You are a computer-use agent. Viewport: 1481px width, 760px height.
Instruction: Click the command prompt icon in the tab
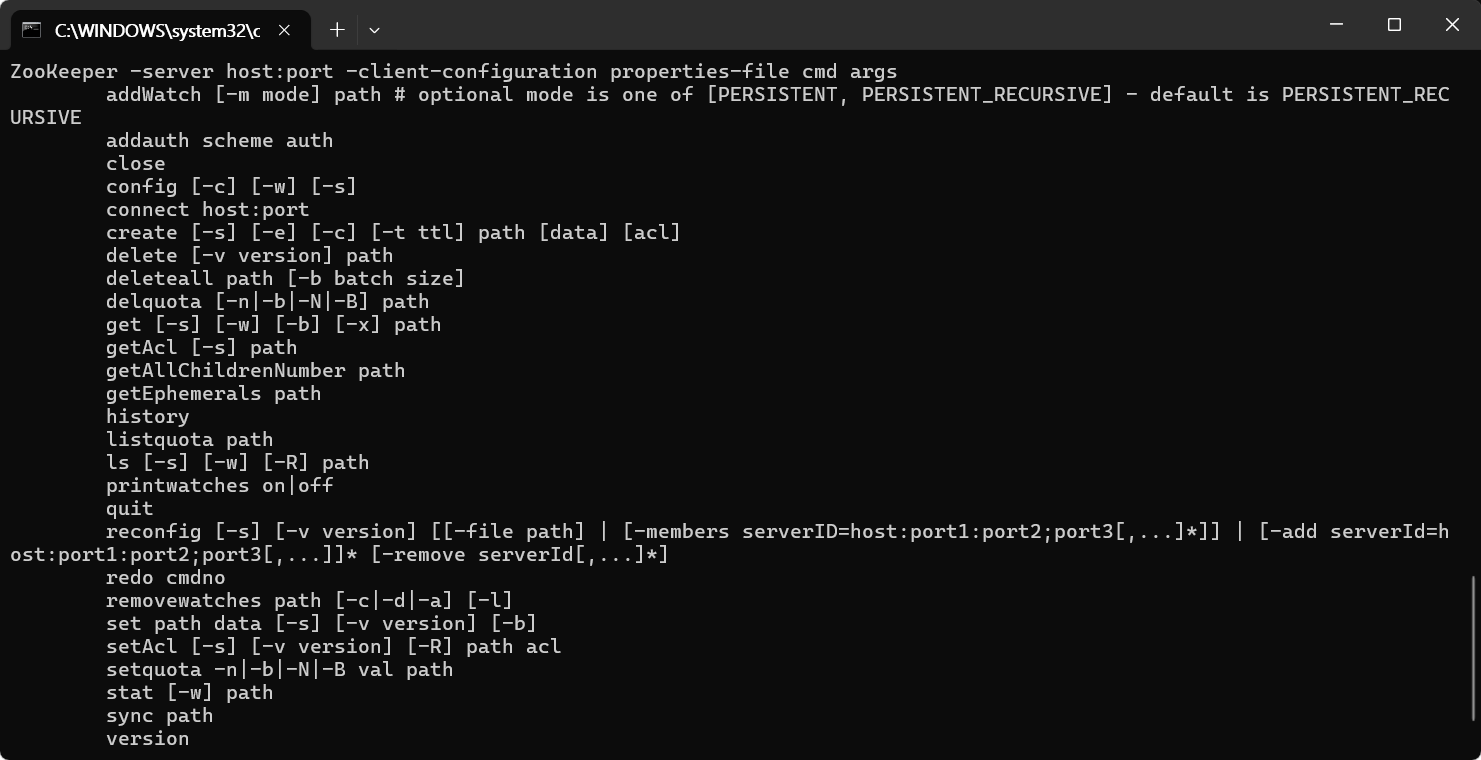coord(32,30)
